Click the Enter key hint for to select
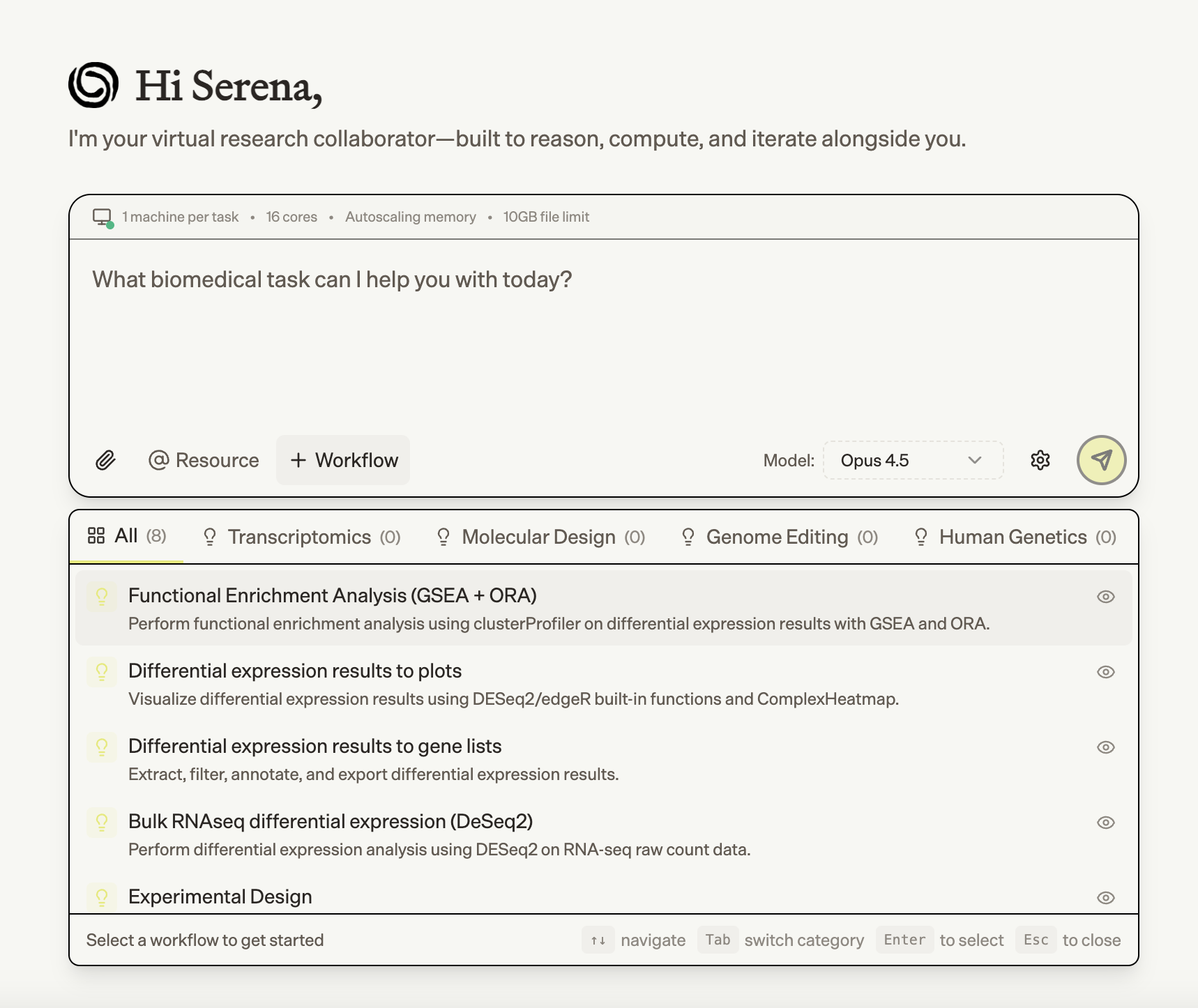 point(904,940)
